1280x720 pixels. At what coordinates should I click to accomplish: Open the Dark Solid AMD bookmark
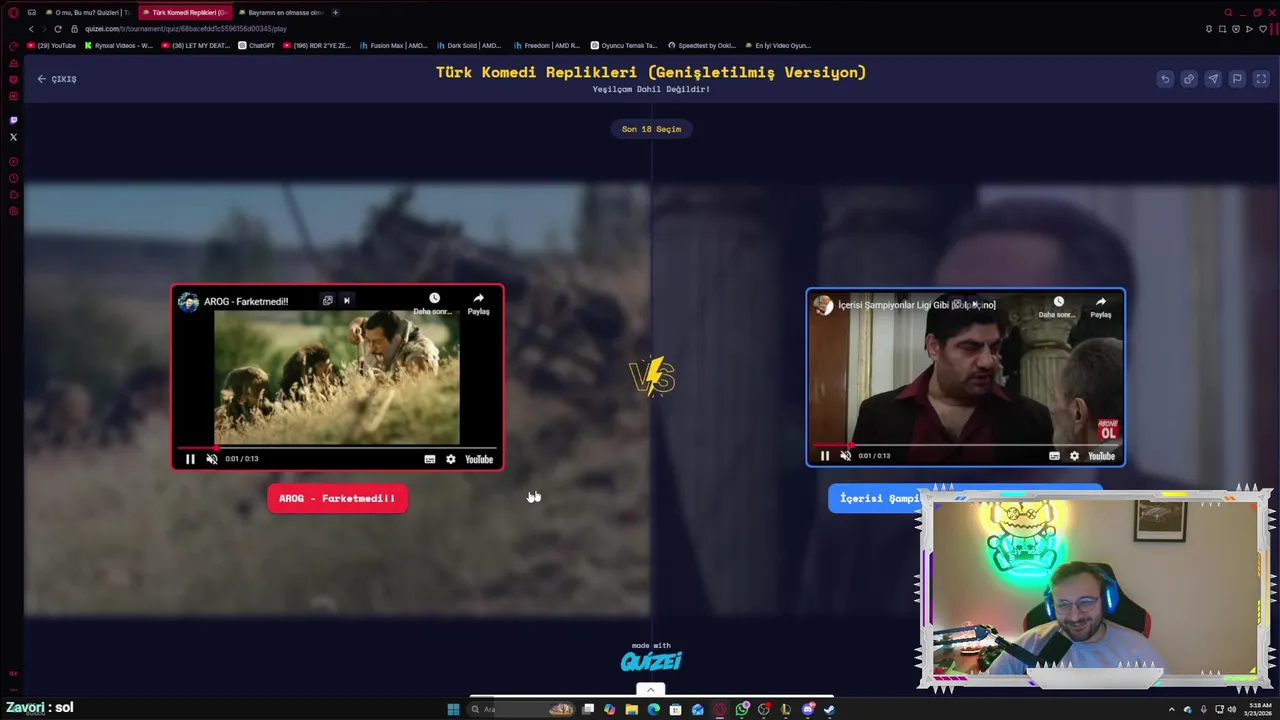click(x=469, y=45)
